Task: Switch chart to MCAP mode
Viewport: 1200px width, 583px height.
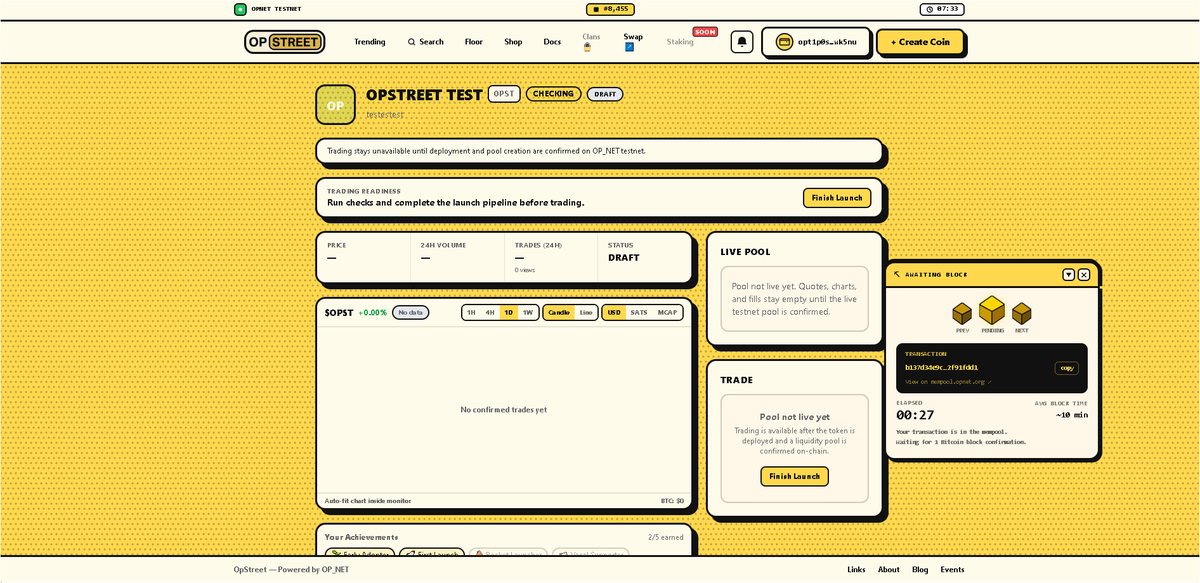Action: (667, 312)
